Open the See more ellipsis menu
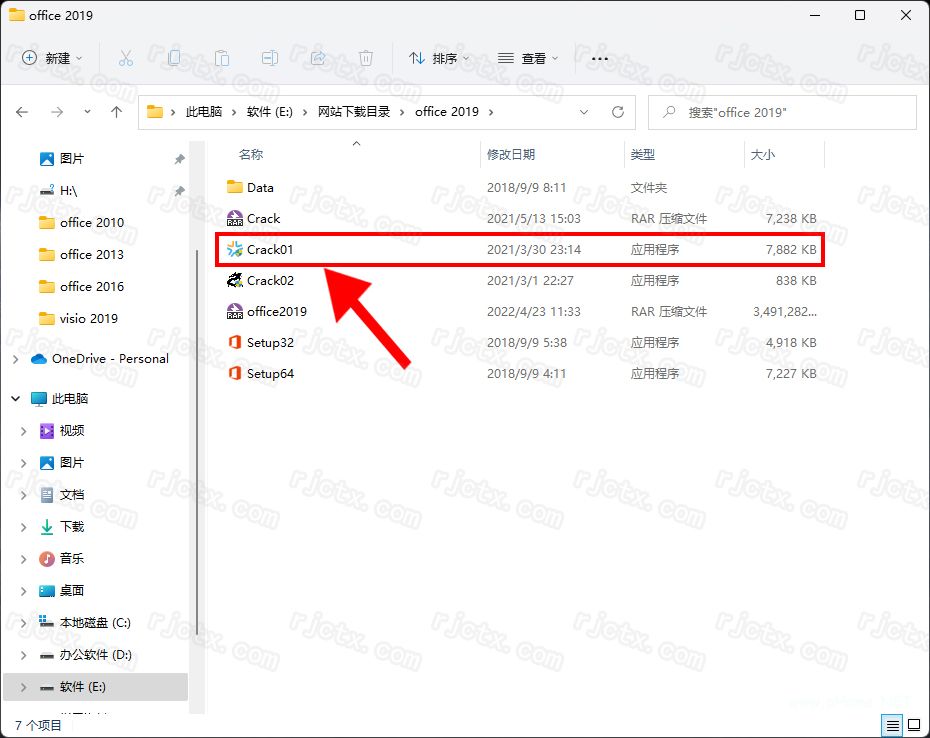This screenshot has height=738, width=930. tap(599, 60)
